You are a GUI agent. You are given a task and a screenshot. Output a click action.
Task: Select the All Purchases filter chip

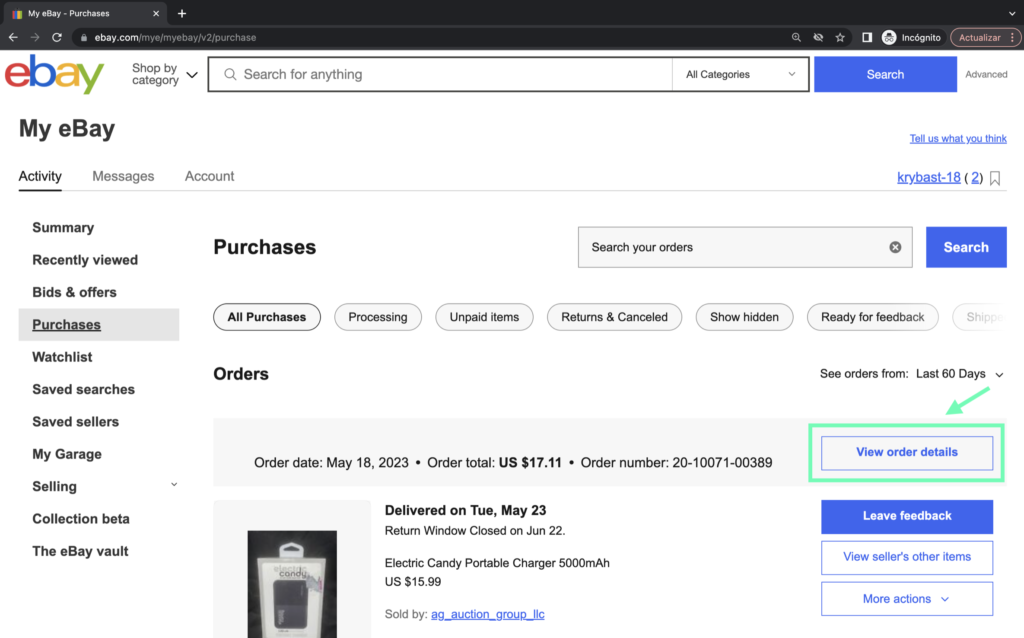pos(266,317)
